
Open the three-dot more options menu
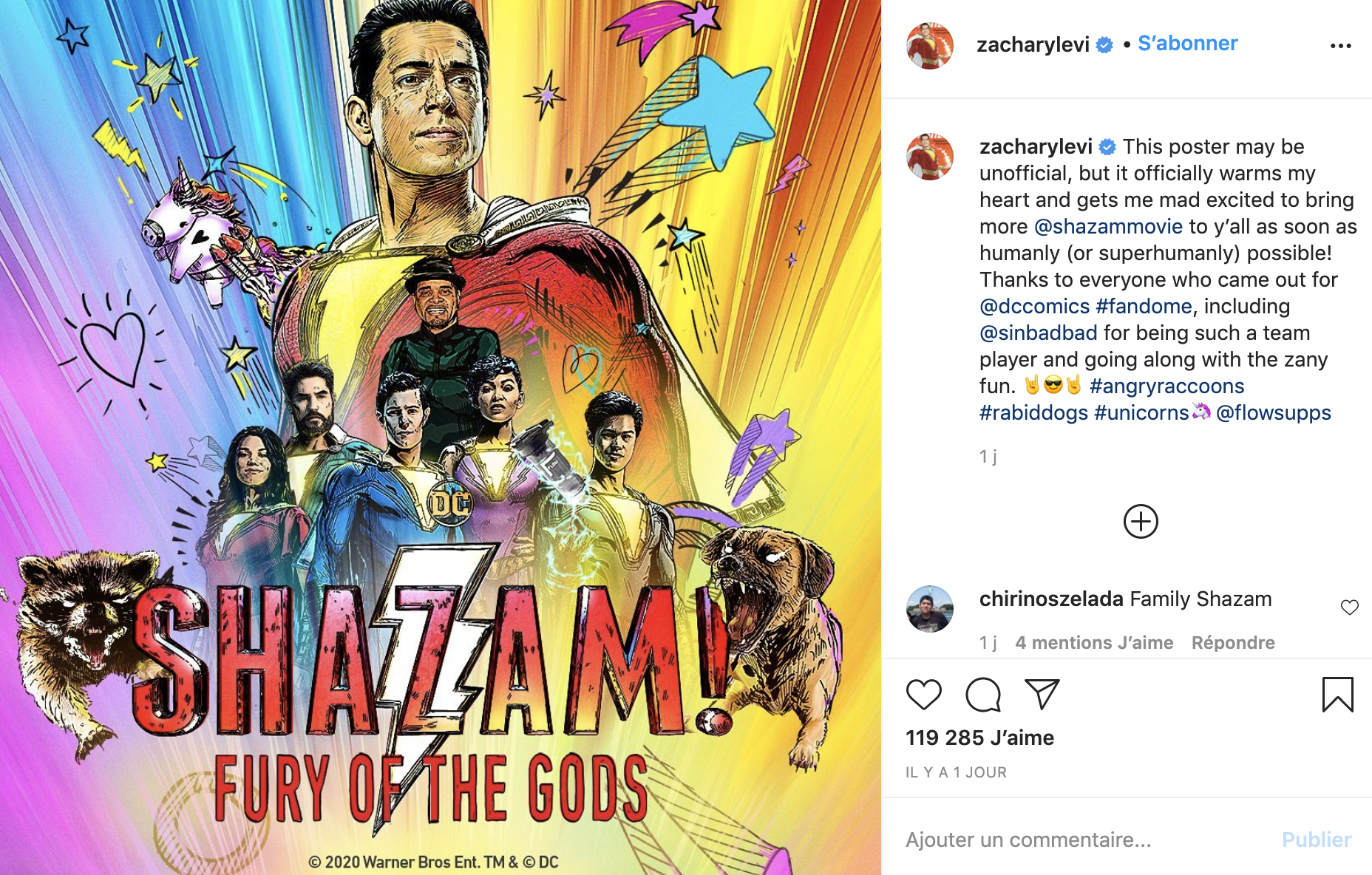[x=1340, y=46]
